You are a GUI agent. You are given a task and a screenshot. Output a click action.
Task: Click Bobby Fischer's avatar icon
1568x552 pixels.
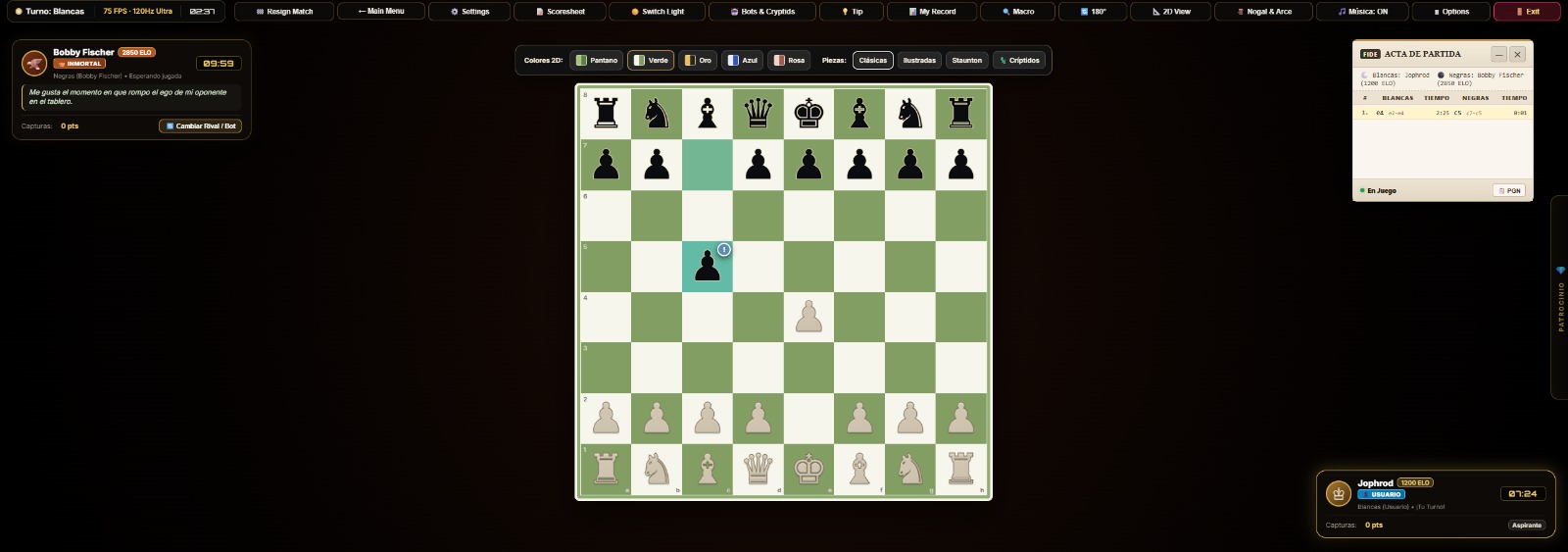(34, 63)
